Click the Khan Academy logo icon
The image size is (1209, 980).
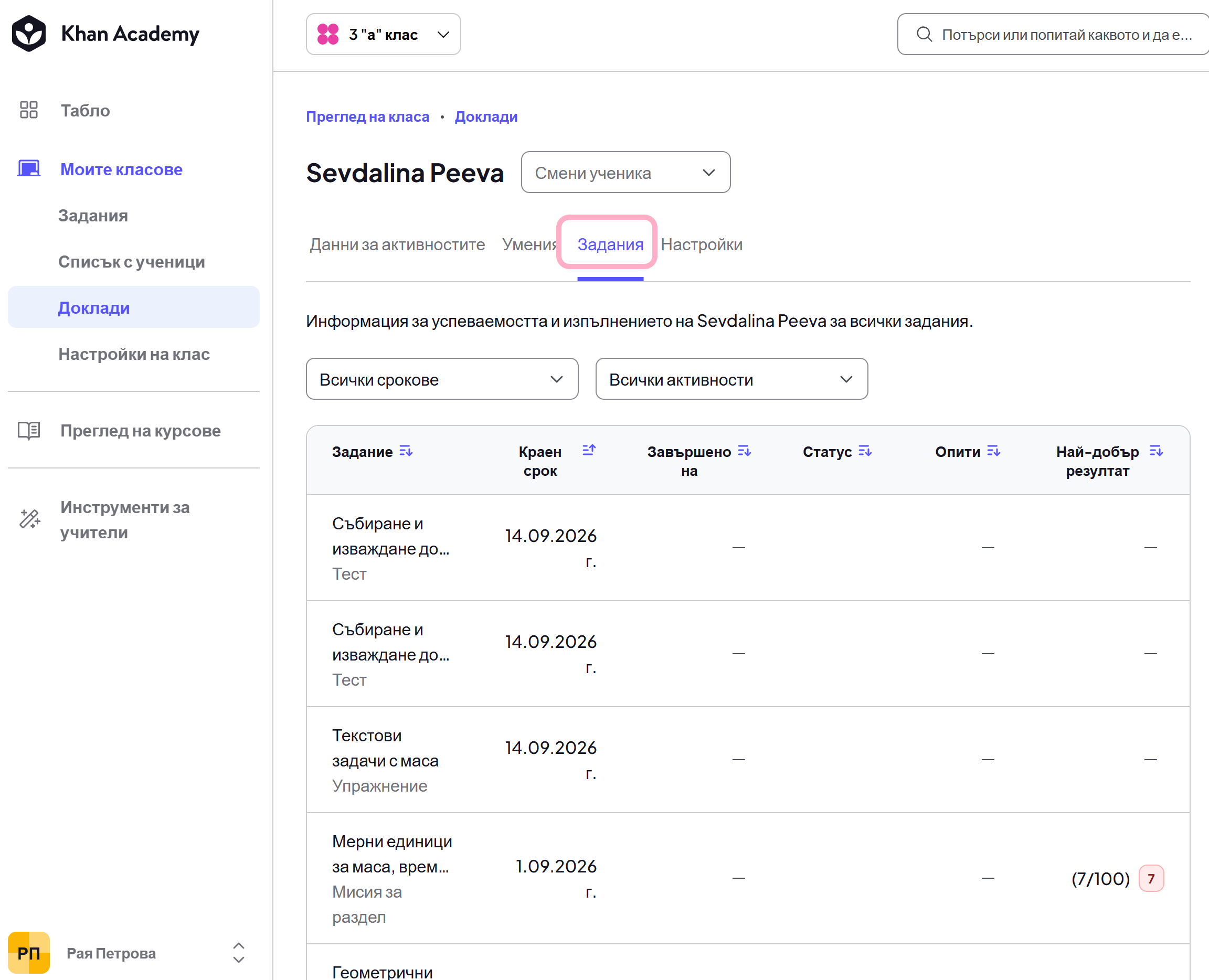coord(28,33)
